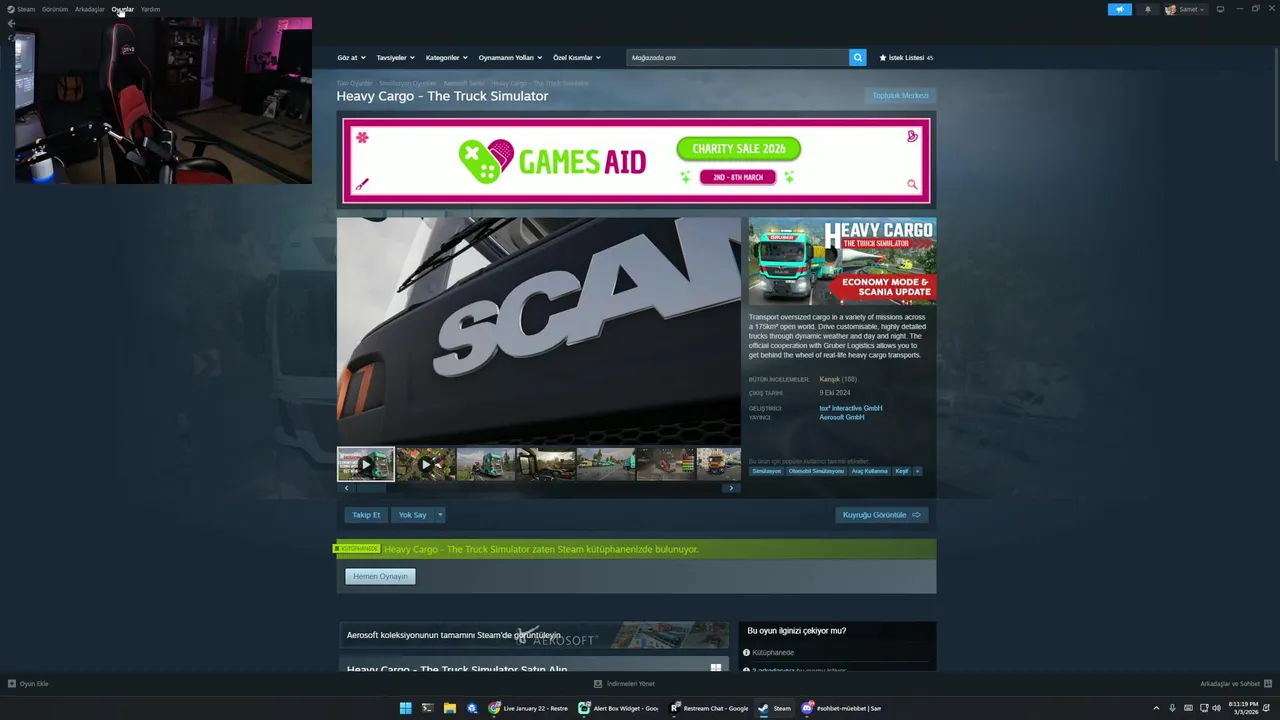Open the Yardım menu

point(150,9)
